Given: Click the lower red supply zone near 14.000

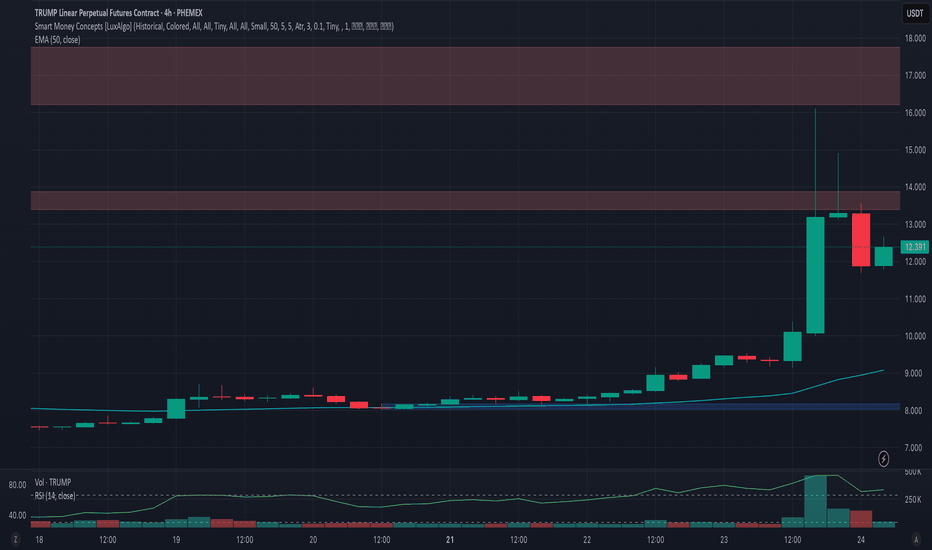Looking at the screenshot, I should click(465, 200).
